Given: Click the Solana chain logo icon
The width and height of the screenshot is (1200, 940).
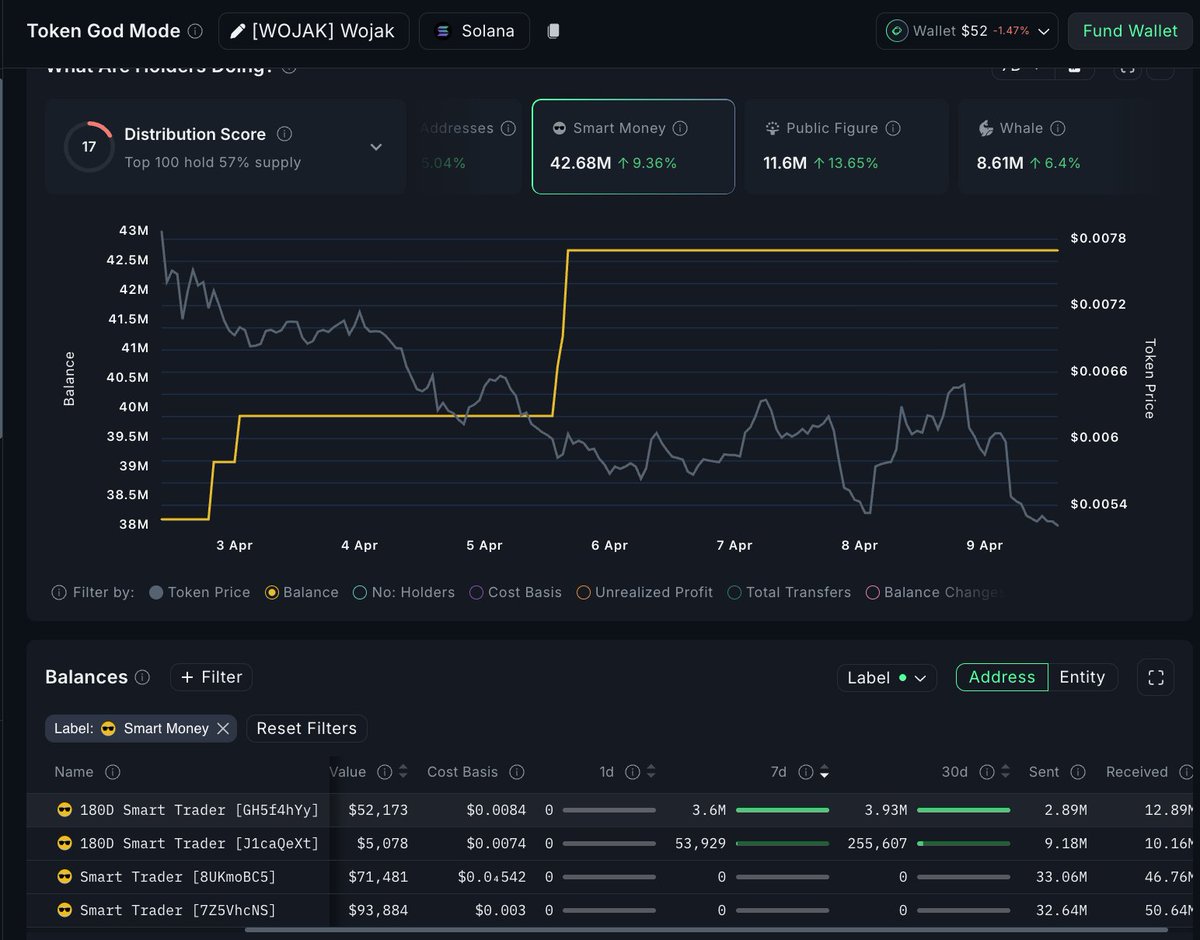Looking at the screenshot, I should pos(443,31).
